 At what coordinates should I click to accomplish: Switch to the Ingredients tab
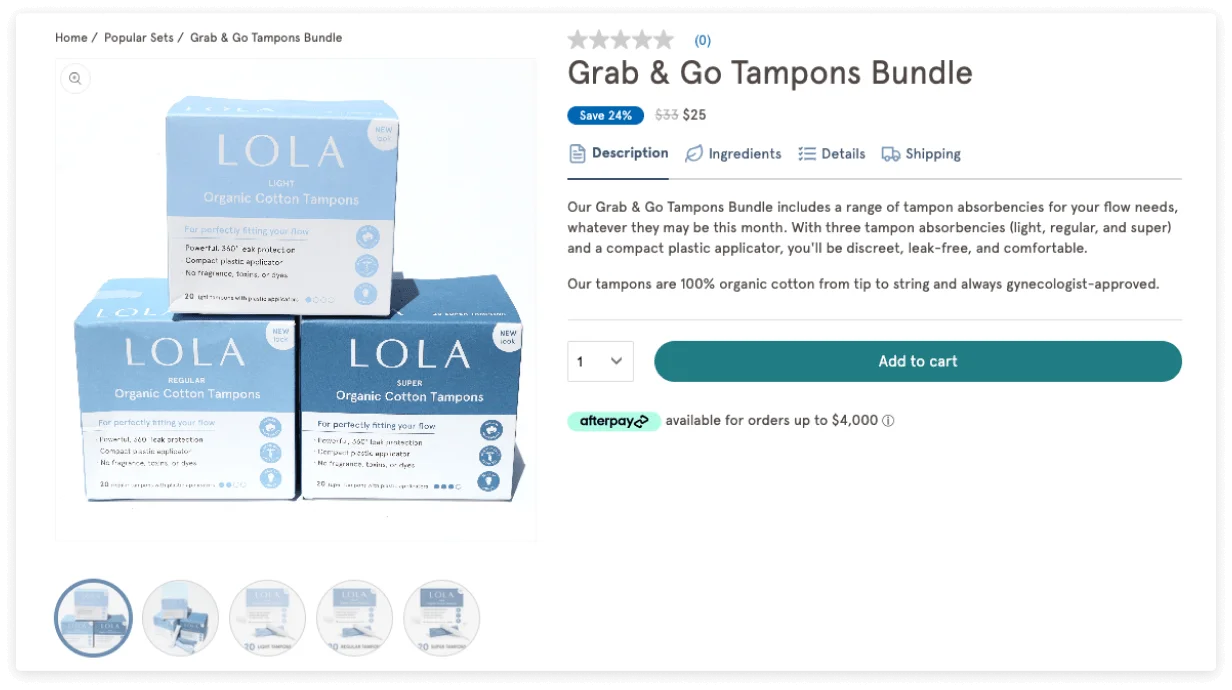[733, 154]
